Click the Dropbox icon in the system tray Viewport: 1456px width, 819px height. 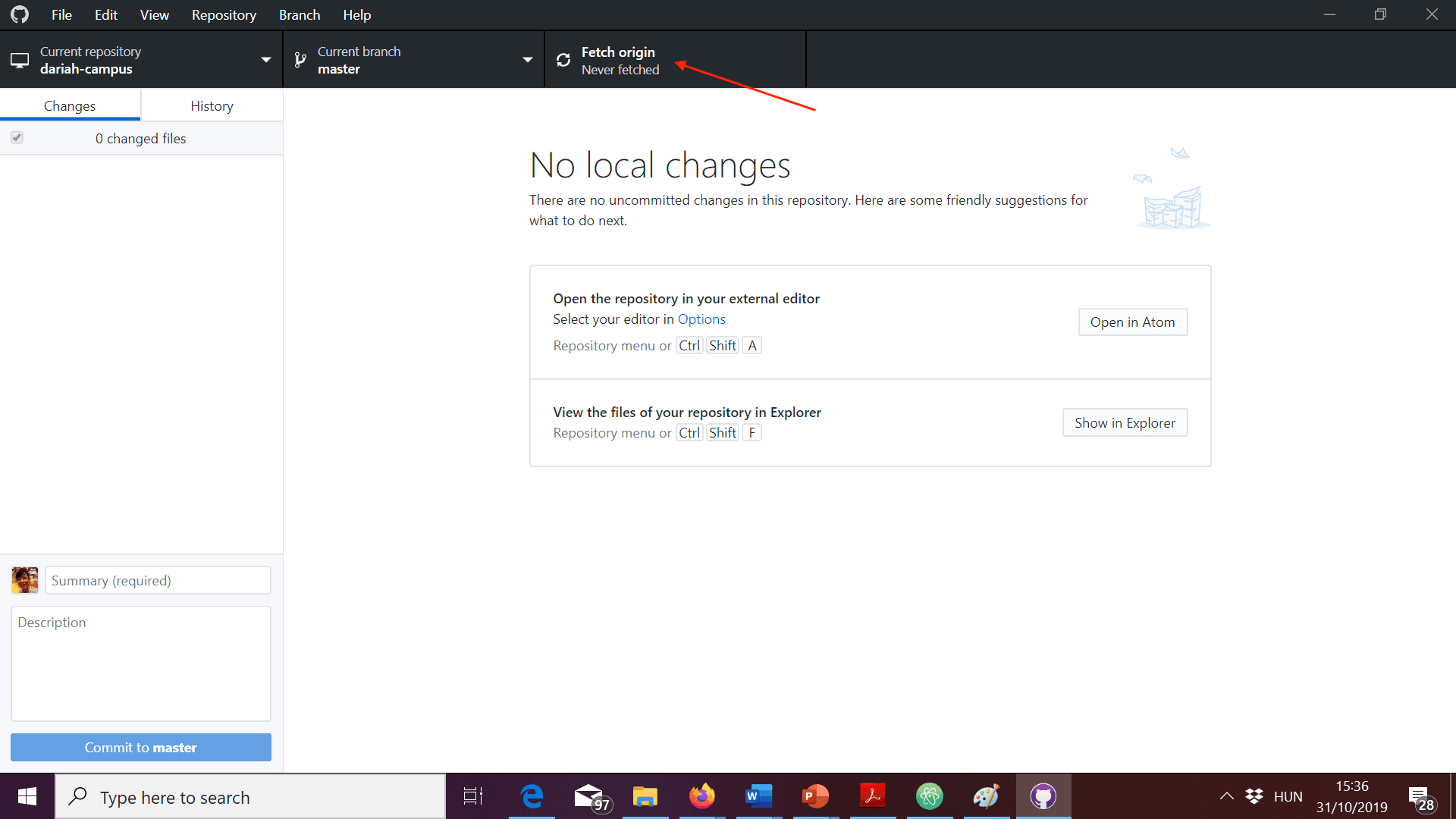(x=1254, y=796)
